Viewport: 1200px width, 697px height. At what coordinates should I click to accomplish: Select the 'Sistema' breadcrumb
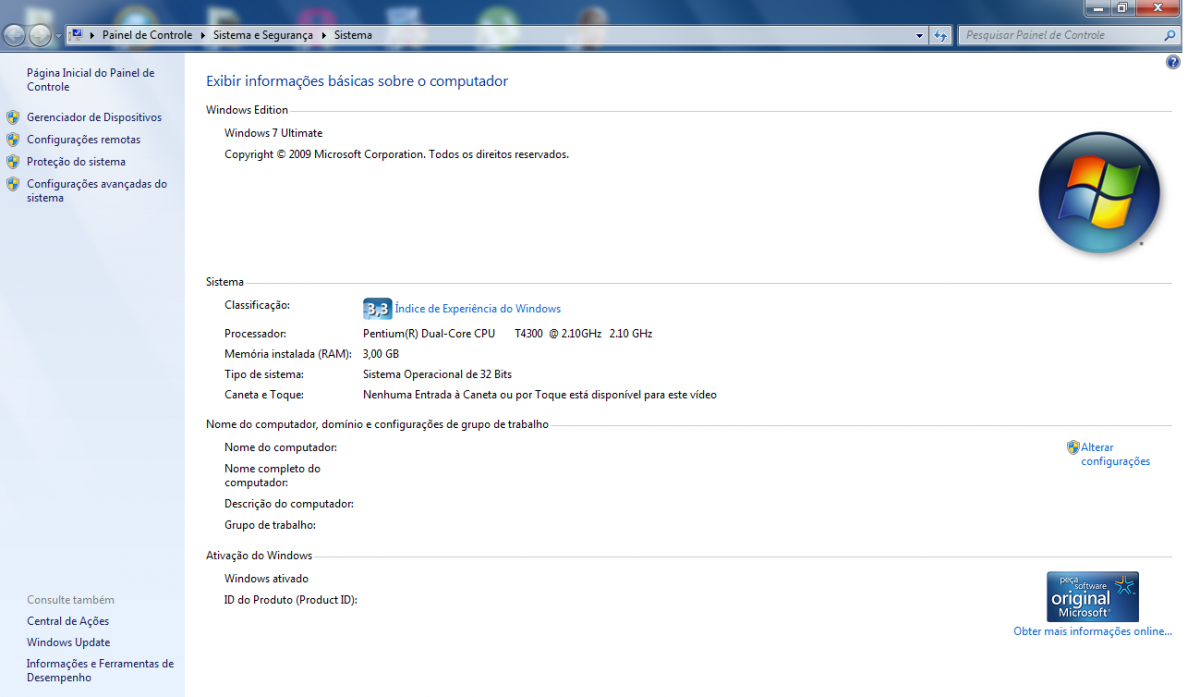coord(353,35)
